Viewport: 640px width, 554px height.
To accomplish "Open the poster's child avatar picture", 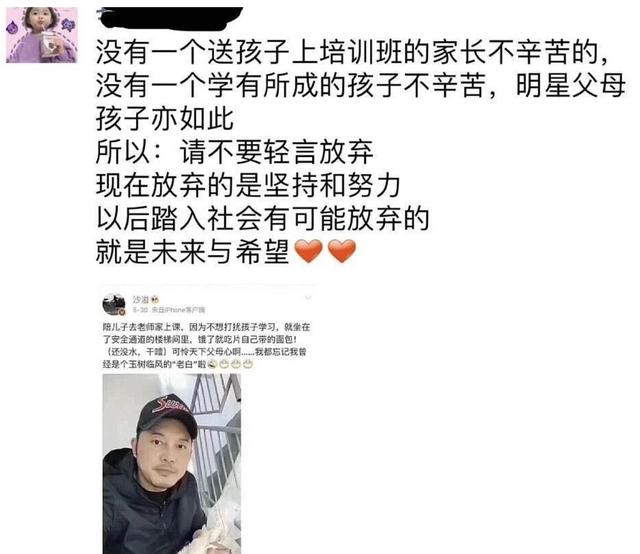I will click(42, 35).
